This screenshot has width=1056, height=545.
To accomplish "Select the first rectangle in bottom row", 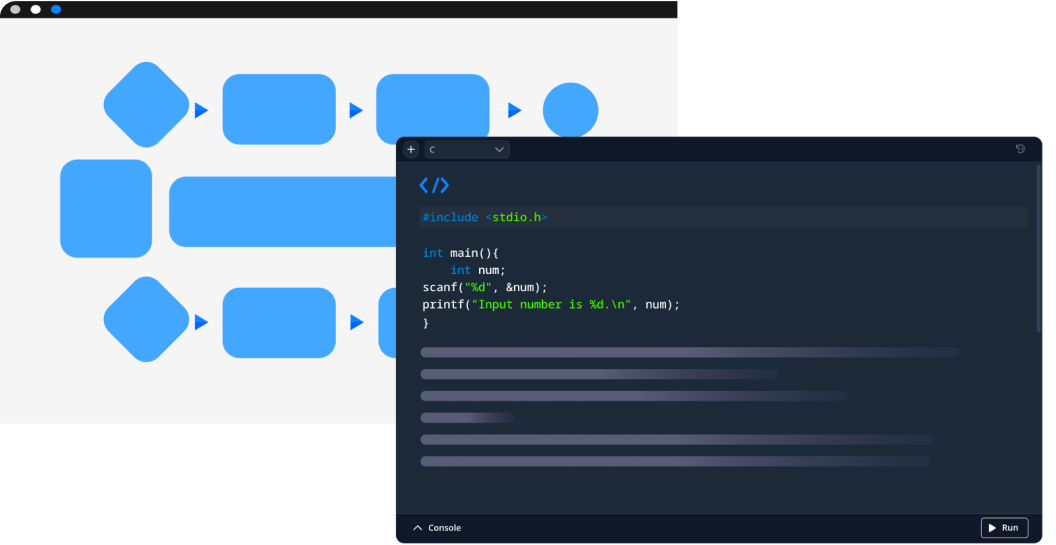I will (x=279, y=322).
